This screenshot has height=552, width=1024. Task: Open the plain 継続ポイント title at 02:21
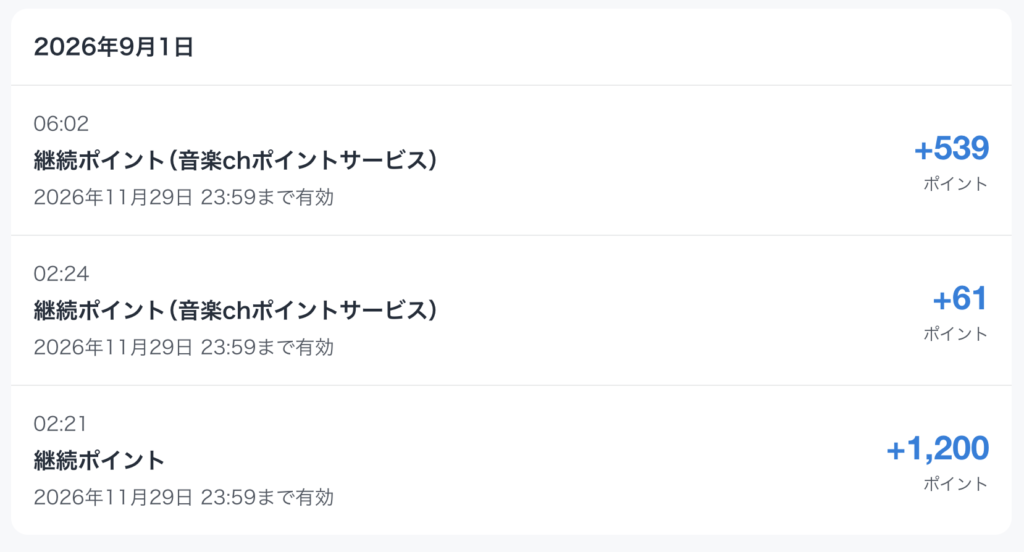(x=99, y=461)
